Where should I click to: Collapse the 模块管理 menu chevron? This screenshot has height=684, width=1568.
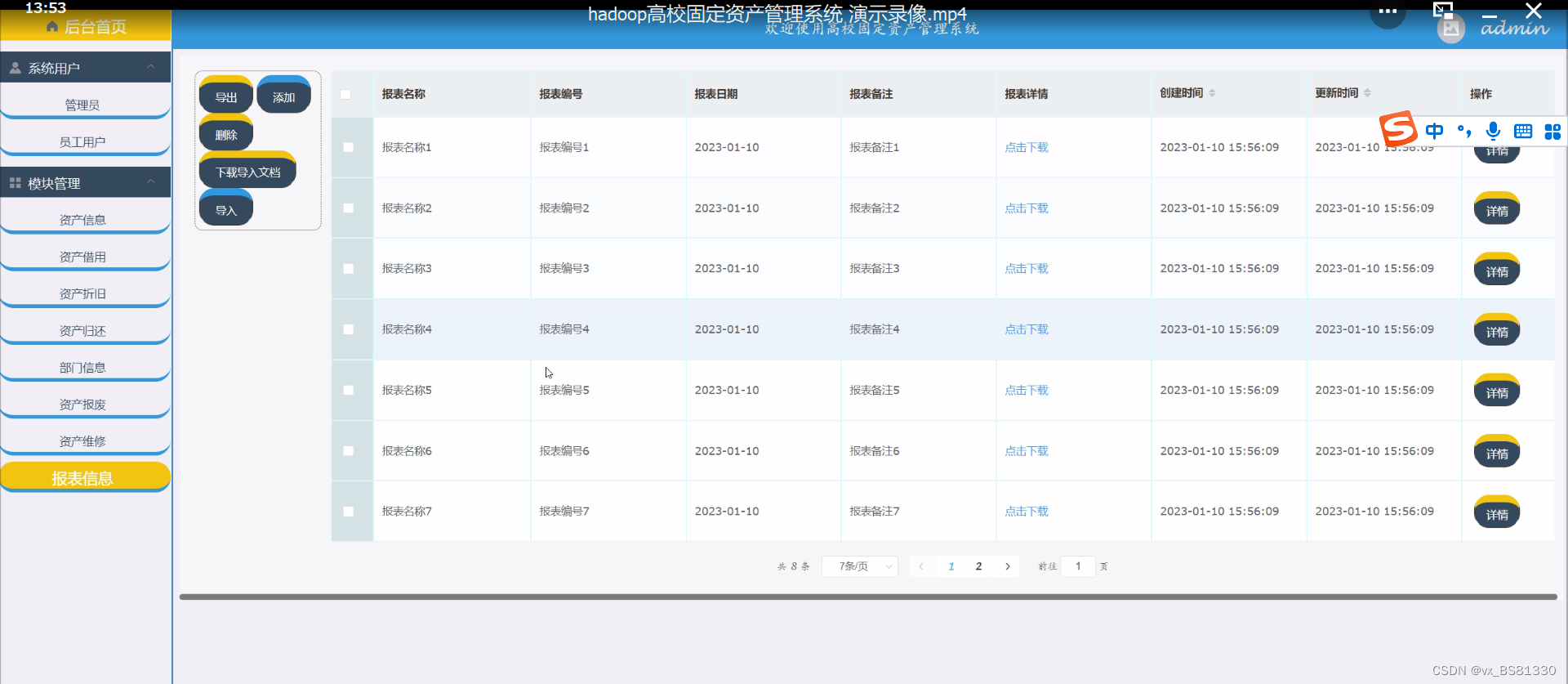click(151, 182)
